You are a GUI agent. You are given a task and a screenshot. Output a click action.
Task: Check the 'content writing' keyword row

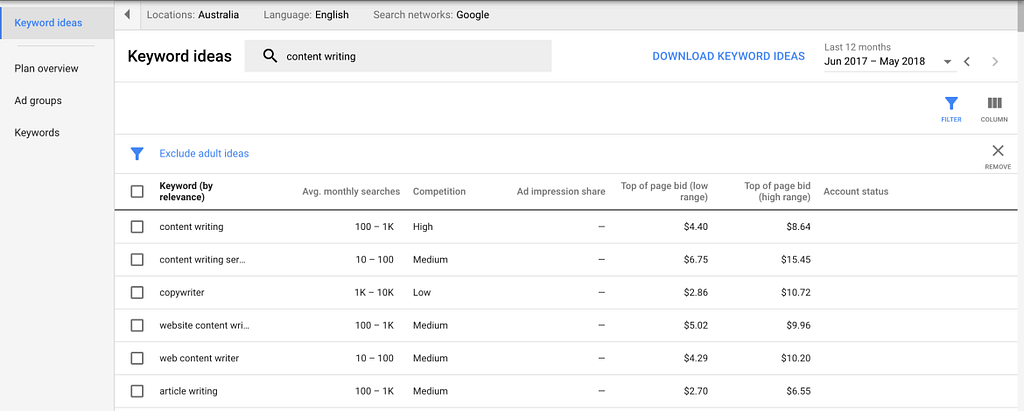click(137, 227)
